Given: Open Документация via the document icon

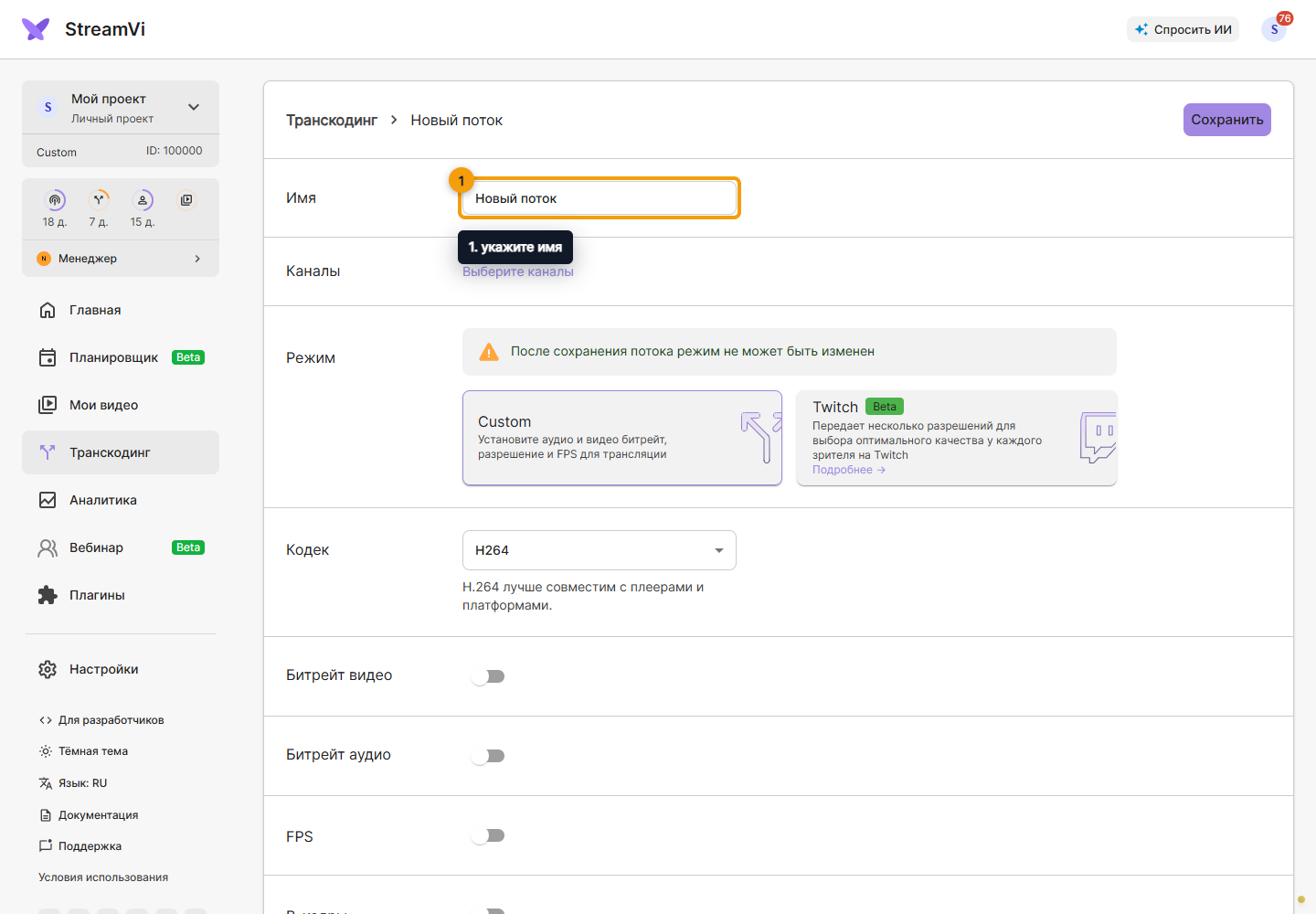Looking at the screenshot, I should tap(46, 815).
